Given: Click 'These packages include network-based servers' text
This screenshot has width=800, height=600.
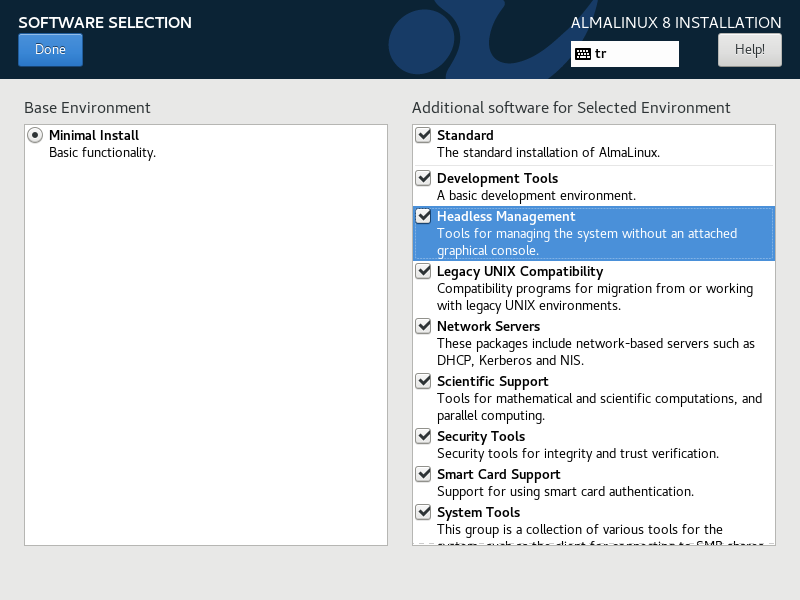Looking at the screenshot, I should [596, 352].
